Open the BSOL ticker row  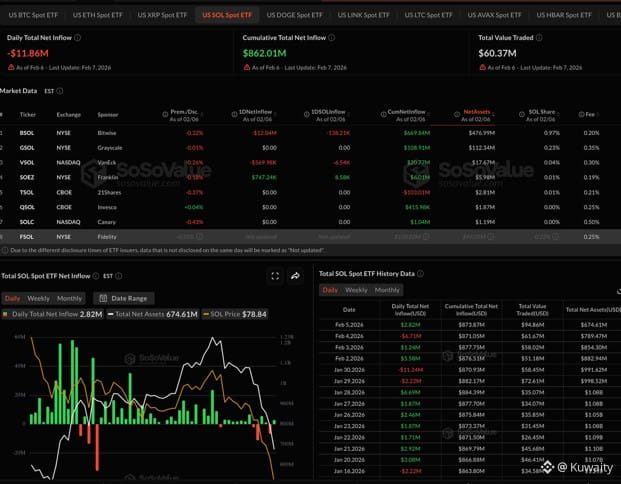tap(27, 133)
